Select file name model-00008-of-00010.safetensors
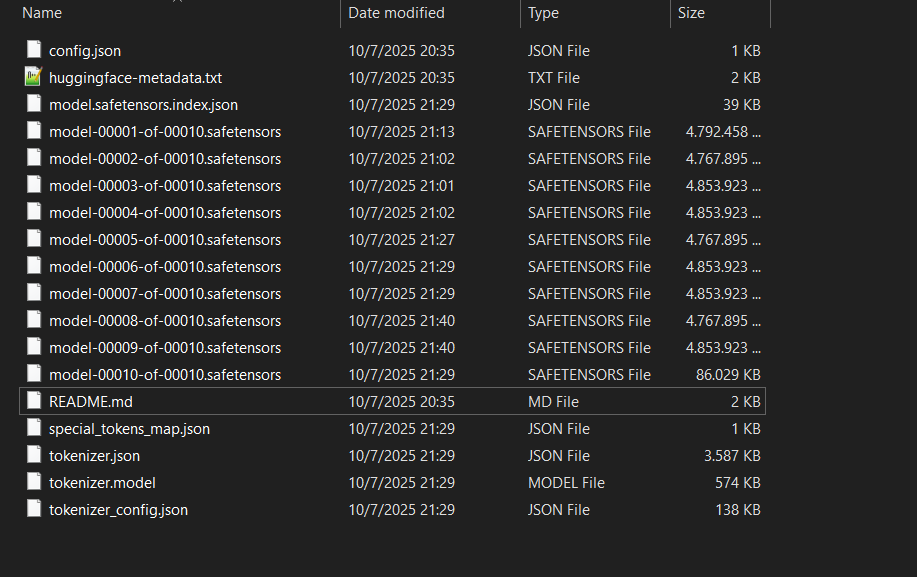The height and width of the screenshot is (577, 917). (165, 320)
